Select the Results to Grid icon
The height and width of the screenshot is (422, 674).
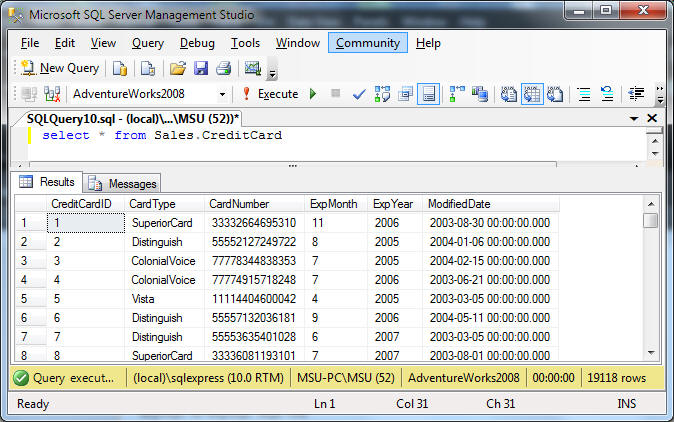tap(532, 94)
